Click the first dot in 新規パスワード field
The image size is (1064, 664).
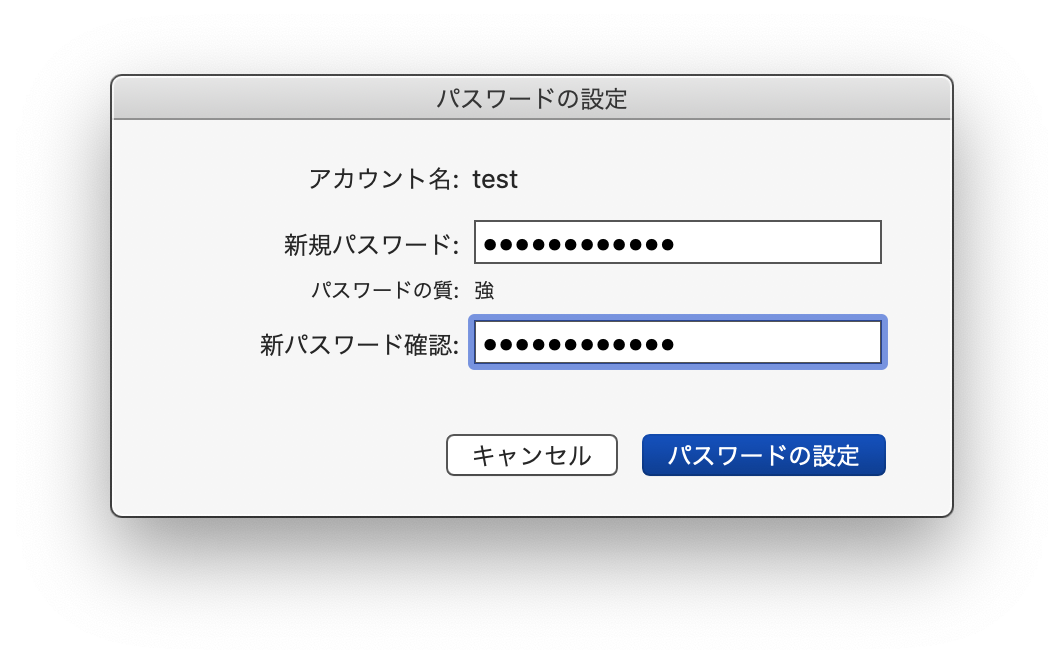[x=490, y=243]
